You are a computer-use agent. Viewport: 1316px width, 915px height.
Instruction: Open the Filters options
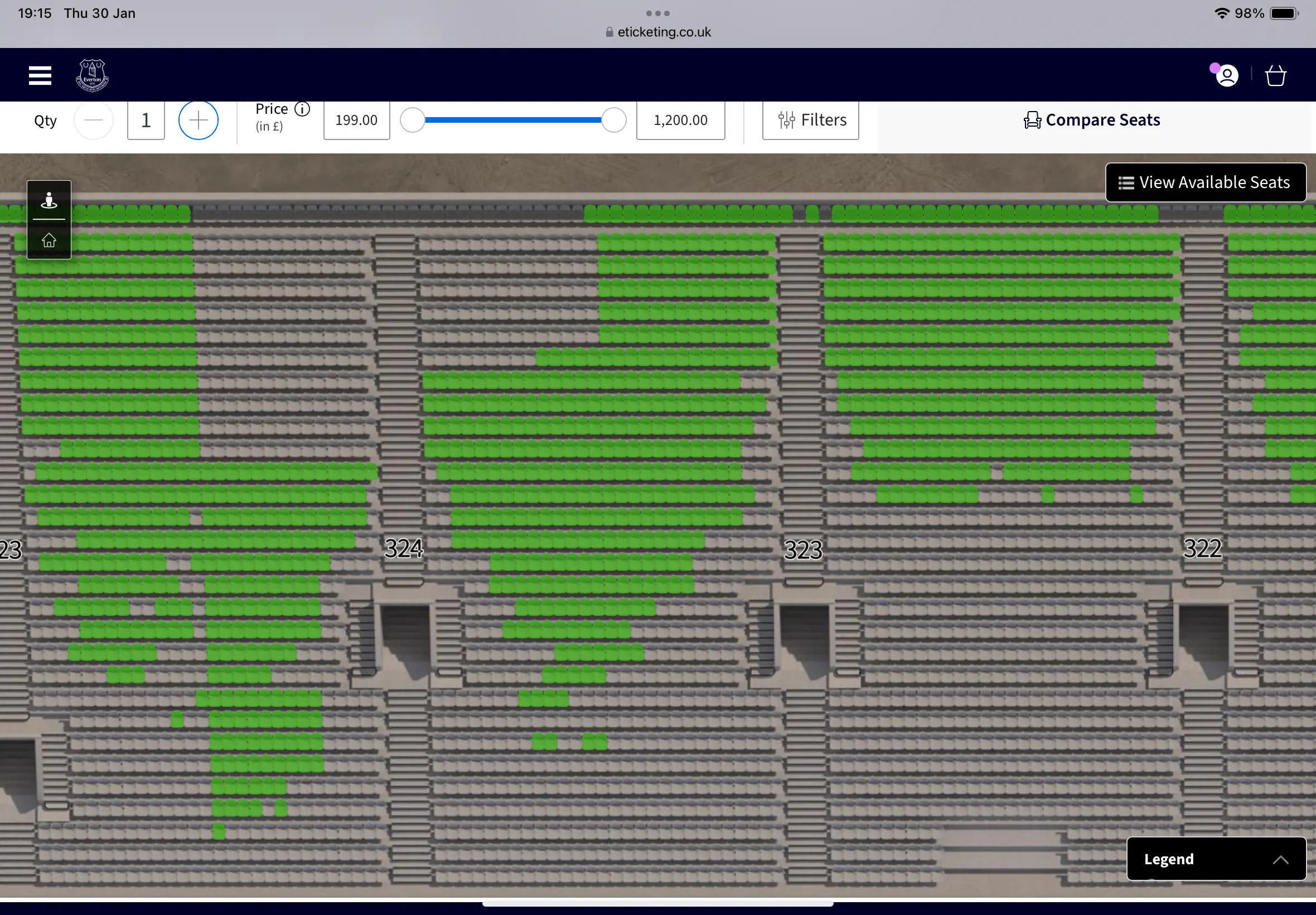(811, 121)
